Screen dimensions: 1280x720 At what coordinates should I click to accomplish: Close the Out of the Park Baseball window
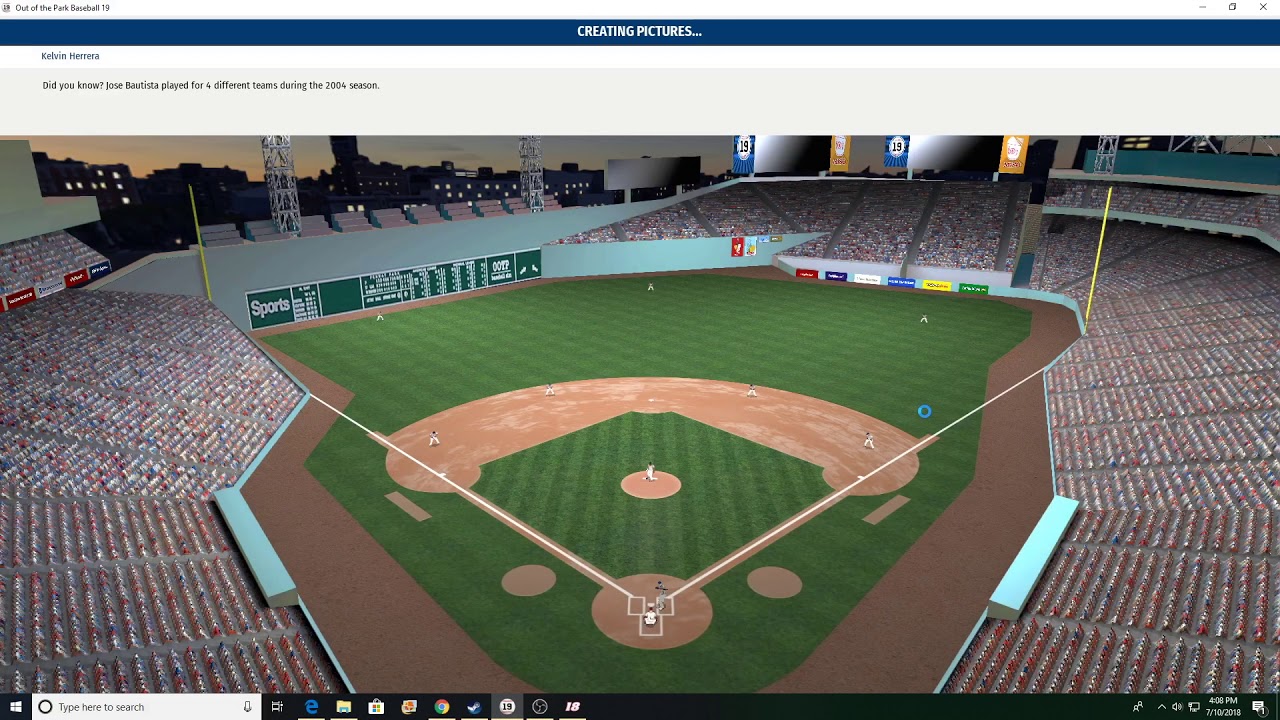[1263, 7]
